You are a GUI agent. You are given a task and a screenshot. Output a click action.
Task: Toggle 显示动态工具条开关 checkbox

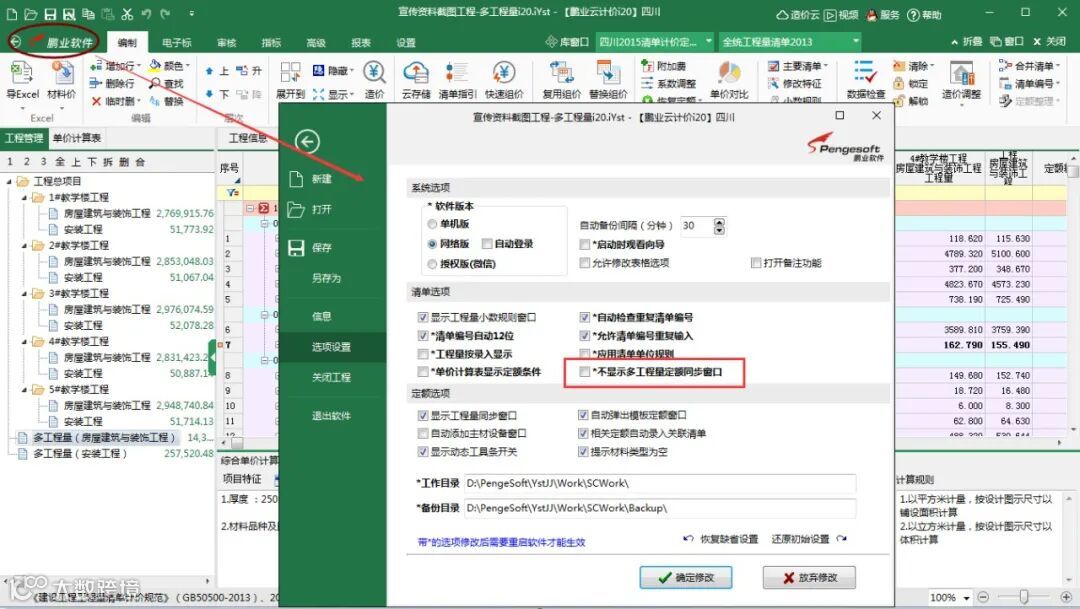[423, 452]
